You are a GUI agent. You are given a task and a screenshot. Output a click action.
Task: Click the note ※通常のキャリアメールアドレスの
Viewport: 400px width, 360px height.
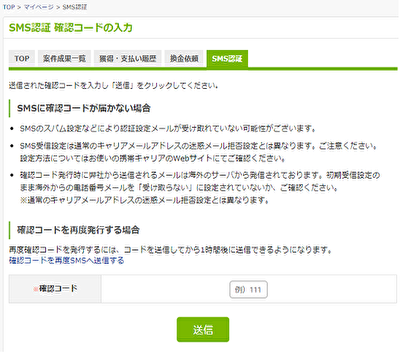144,200
